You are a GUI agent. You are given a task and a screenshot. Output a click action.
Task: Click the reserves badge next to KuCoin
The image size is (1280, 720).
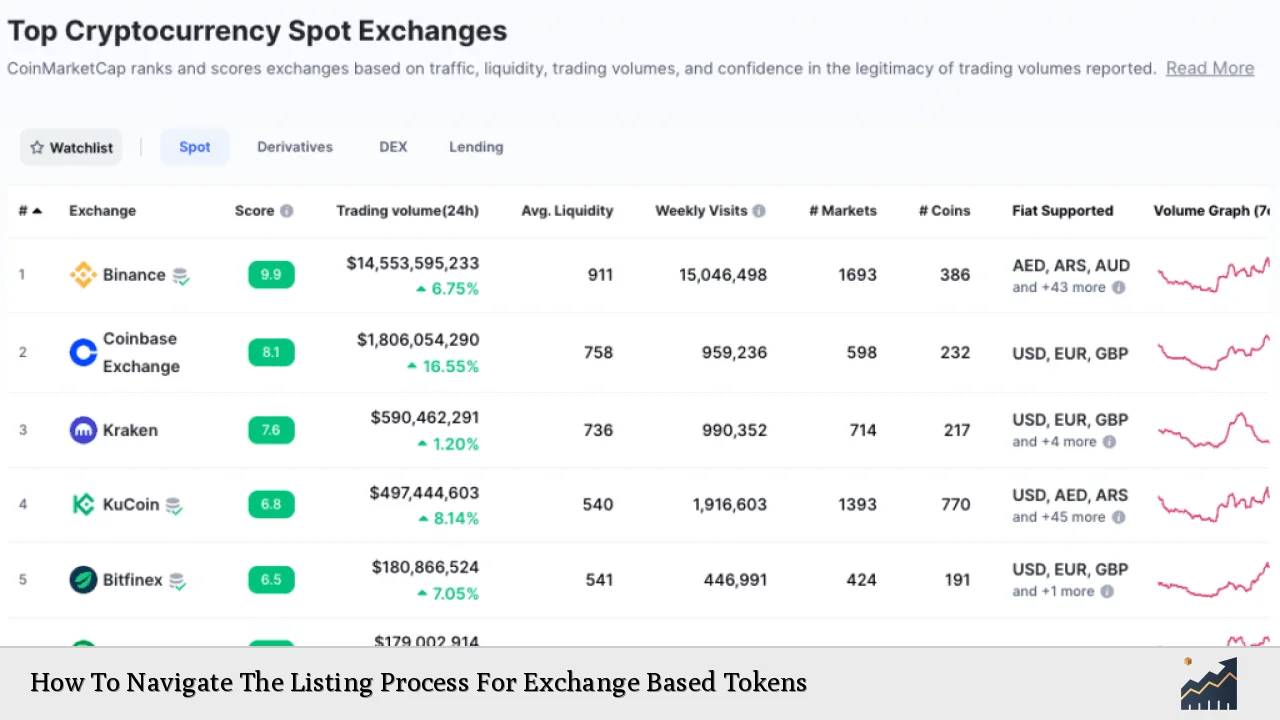coord(174,506)
